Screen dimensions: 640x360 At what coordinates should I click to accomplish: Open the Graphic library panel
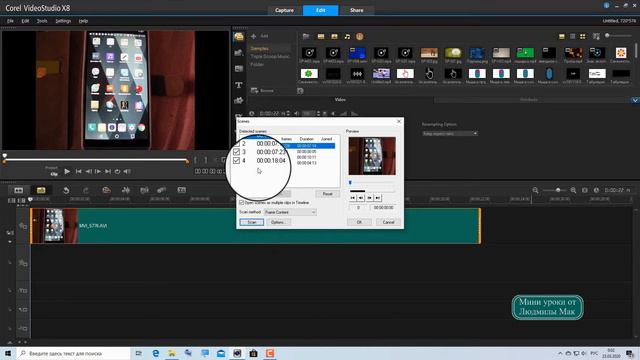point(239,100)
